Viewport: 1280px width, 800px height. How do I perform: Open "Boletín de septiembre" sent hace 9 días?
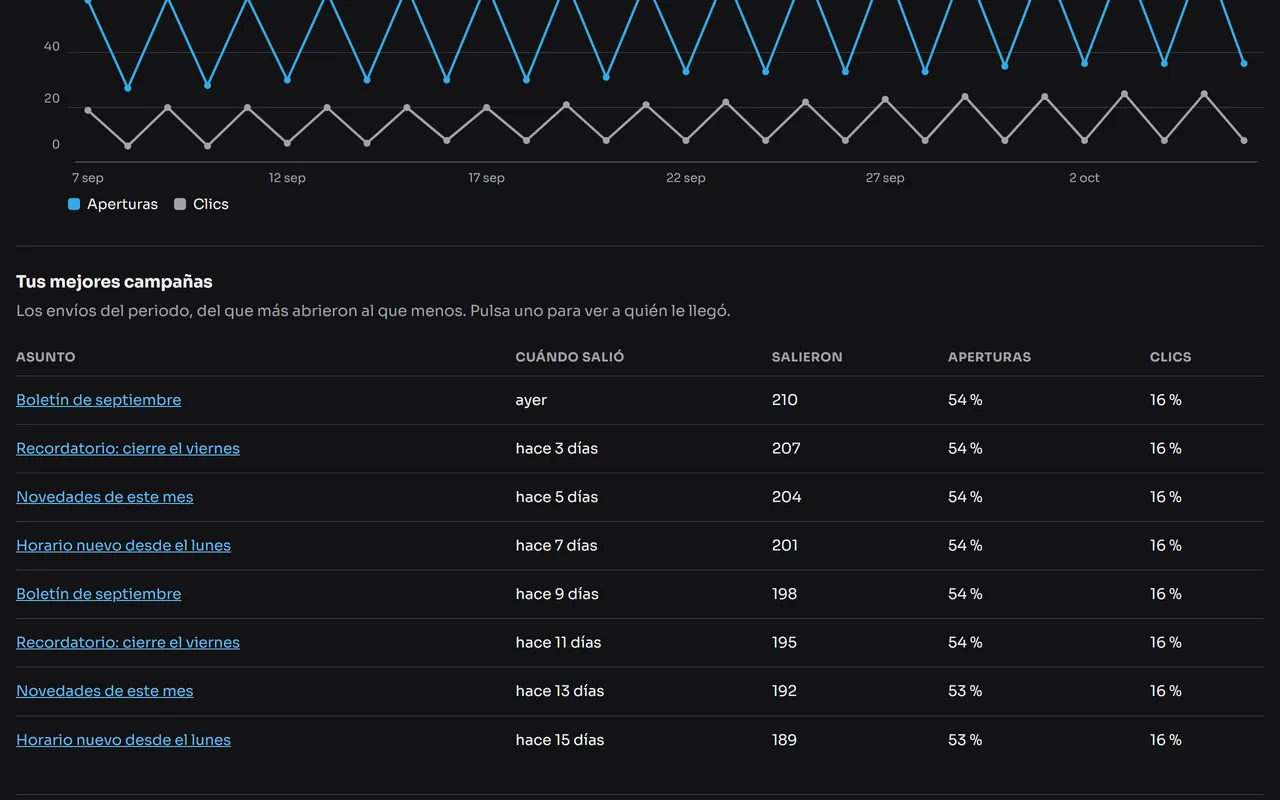point(99,594)
